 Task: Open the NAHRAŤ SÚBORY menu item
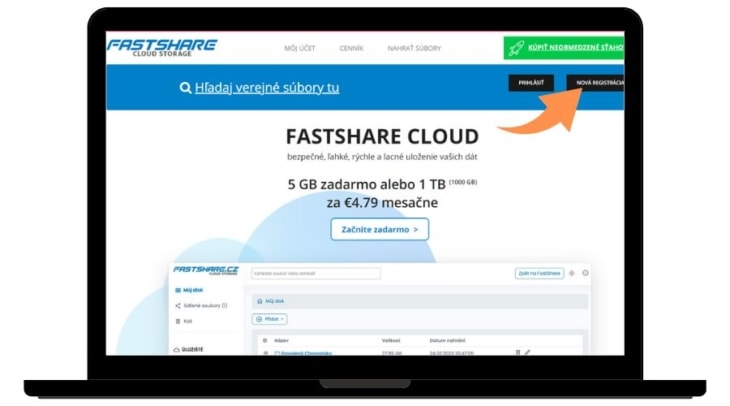click(414, 48)
